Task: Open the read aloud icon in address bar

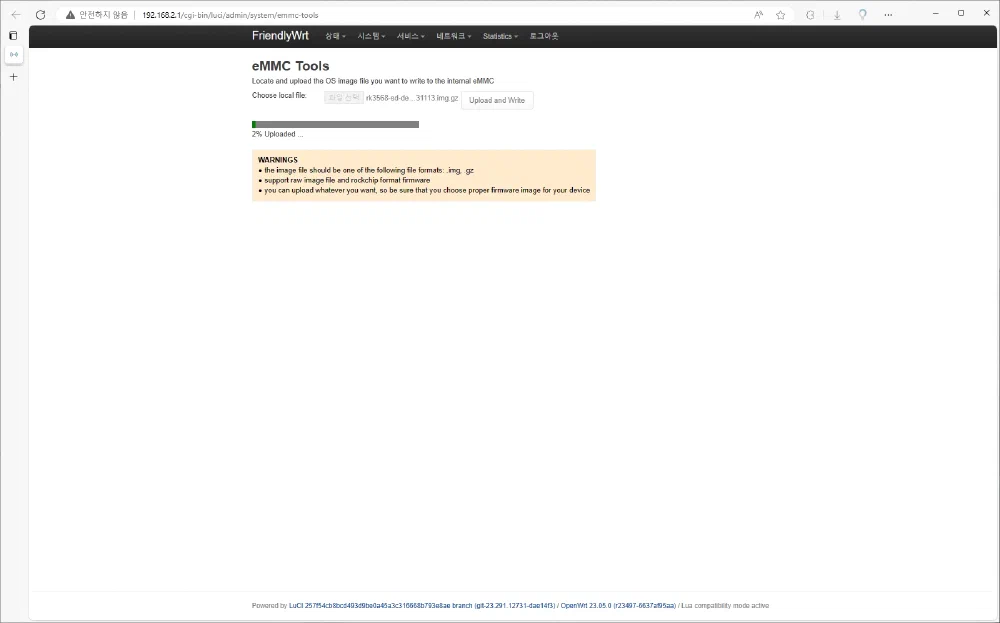Action: click(758, 15)
